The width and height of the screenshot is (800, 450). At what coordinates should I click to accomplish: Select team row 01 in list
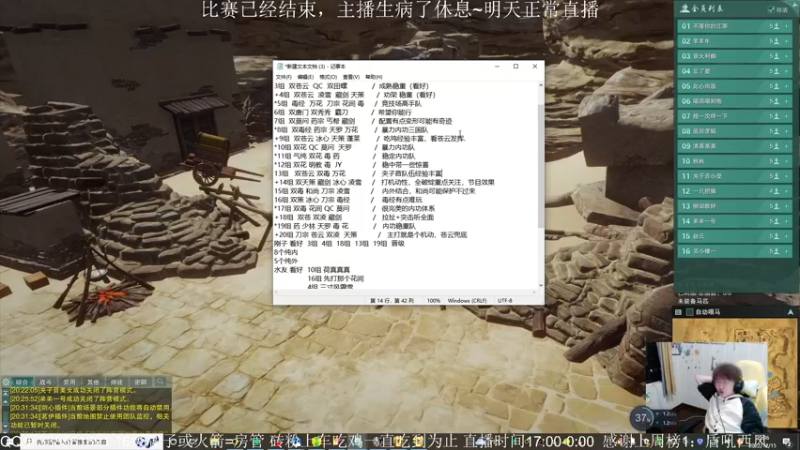pyautogui.click(x=734, y=26)
